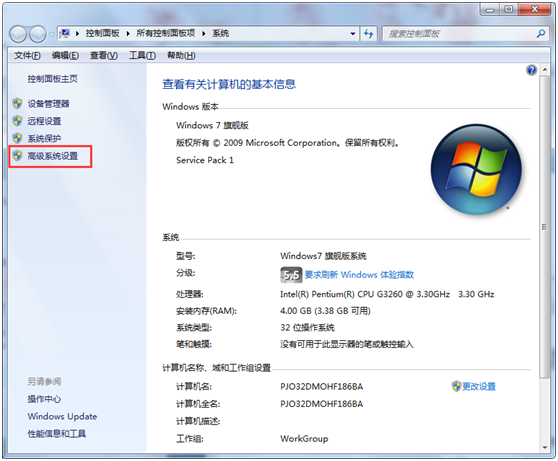558x461 pixels.
Task: Open address bar history dropdown arrow
Action: tap(353, 34)
